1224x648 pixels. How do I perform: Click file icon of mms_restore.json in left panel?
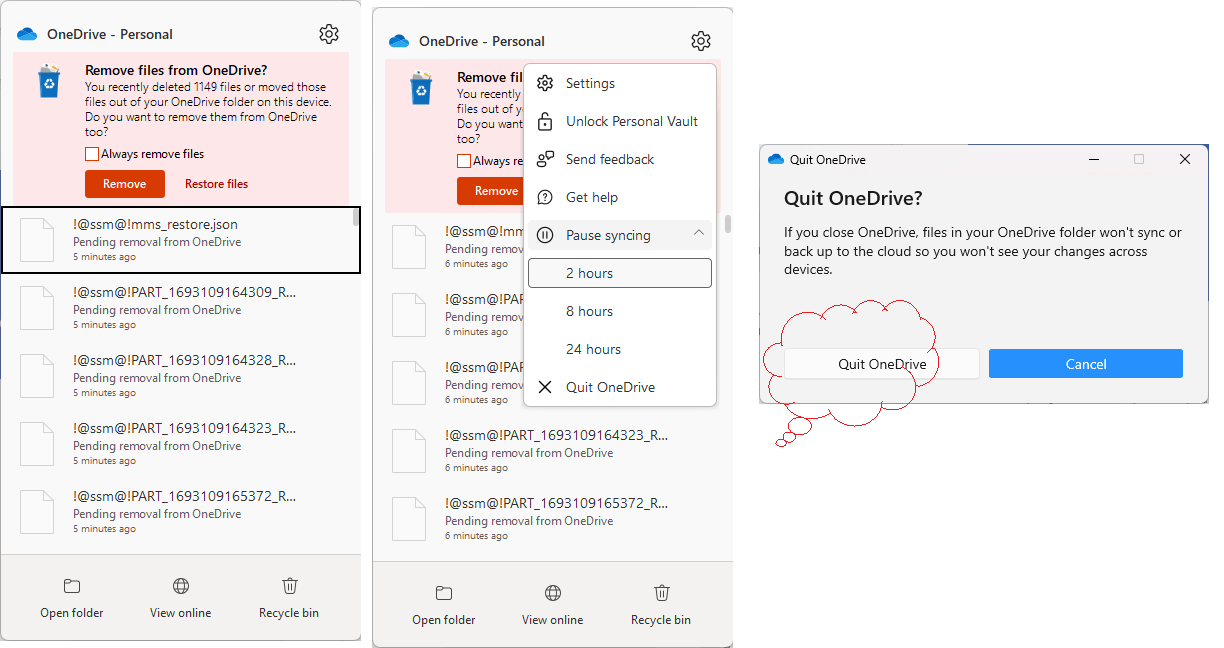[x=37, y=240]
